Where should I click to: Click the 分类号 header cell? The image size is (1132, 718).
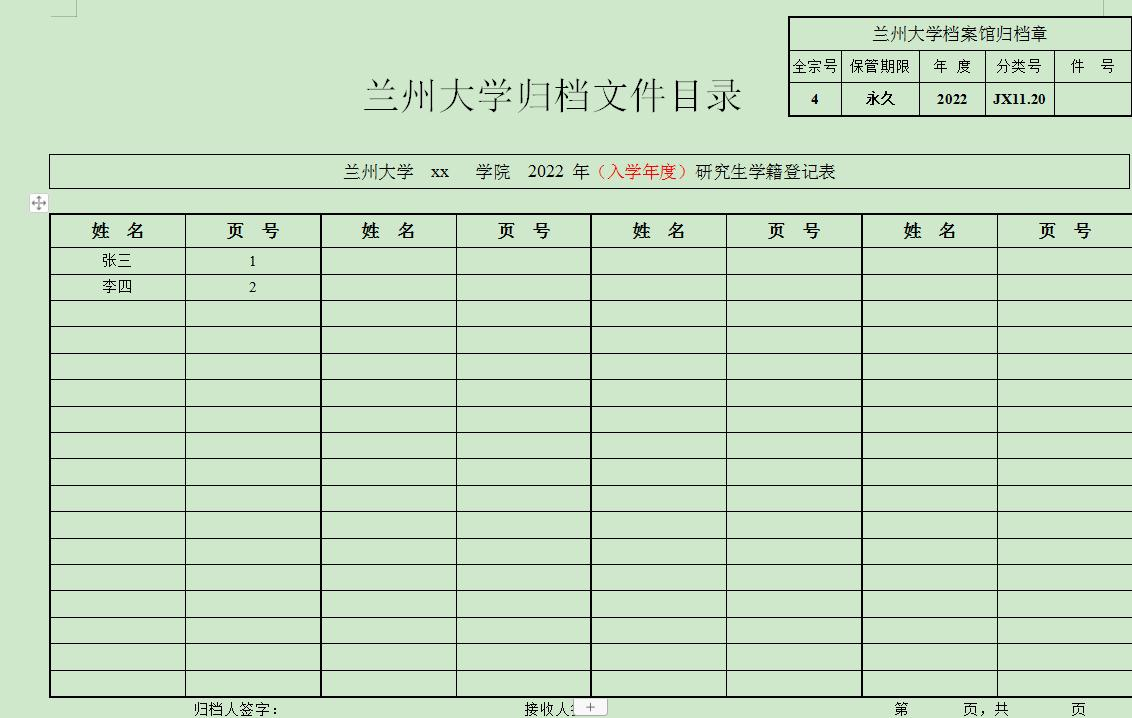point(1019,66)
